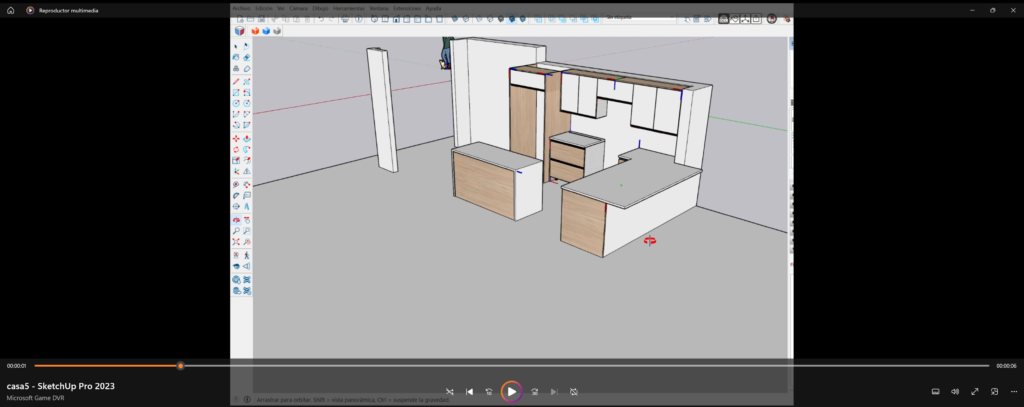Toggle shuffle playback mode

(x=449, y=391)
